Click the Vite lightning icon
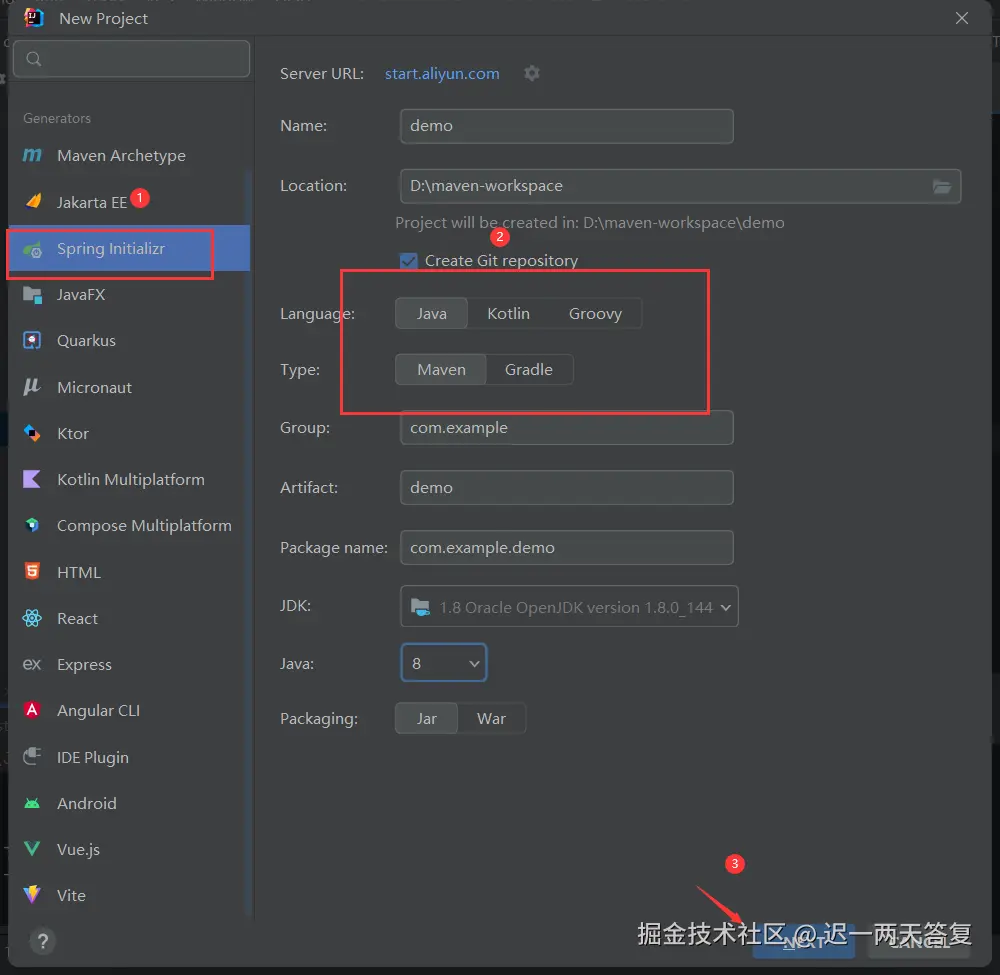The image size is (1000, 975). point(32,895)
